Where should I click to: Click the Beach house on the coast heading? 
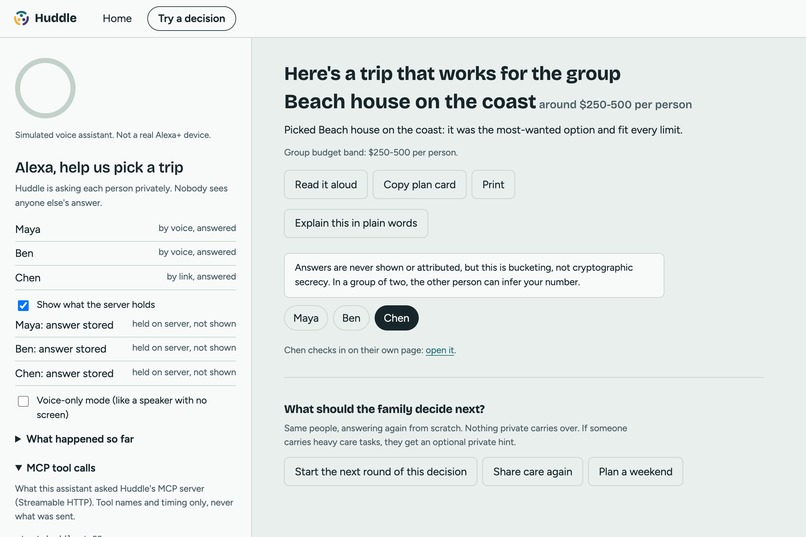pos(410,101)
